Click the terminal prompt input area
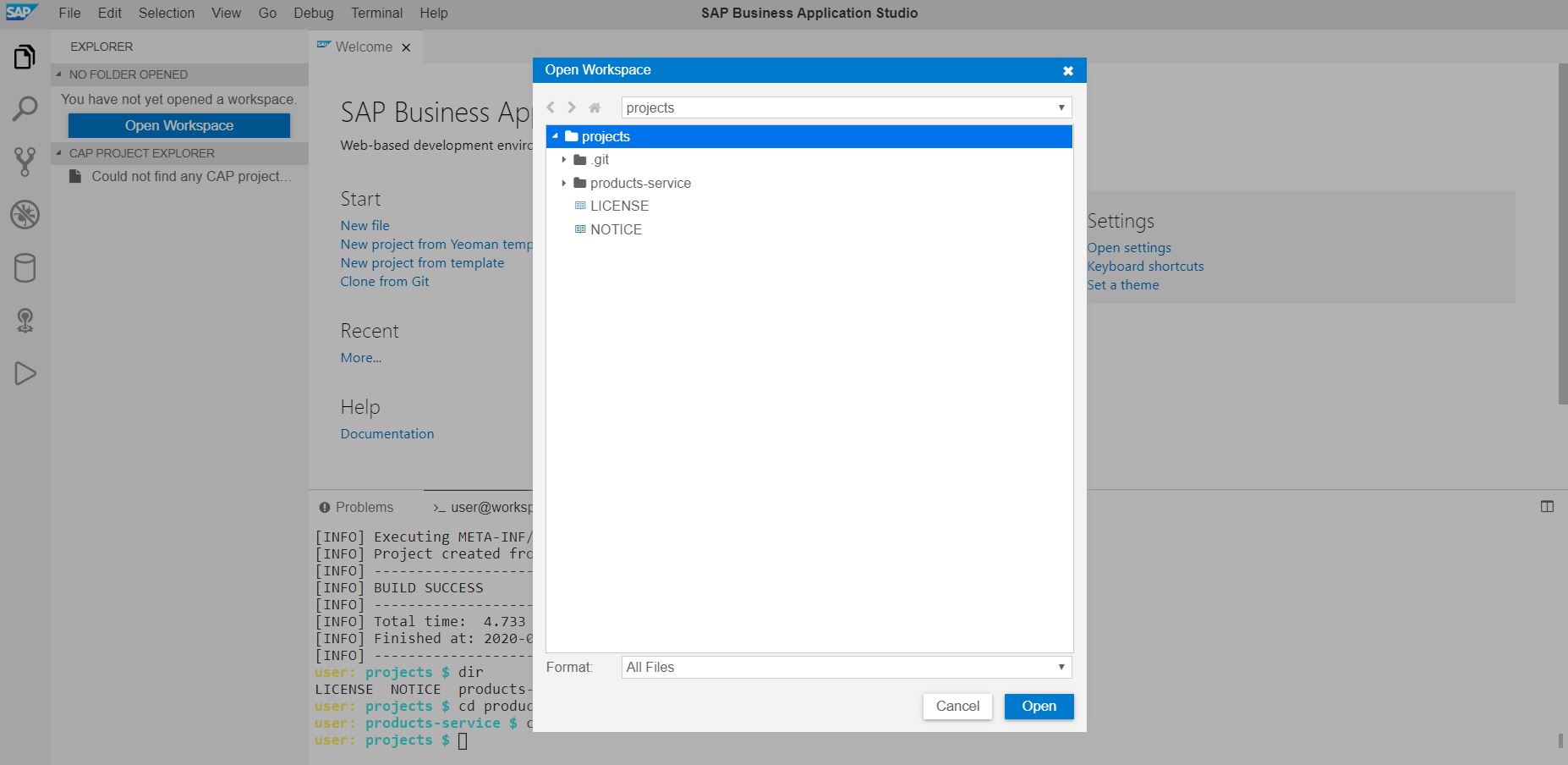 pos(463,740)
